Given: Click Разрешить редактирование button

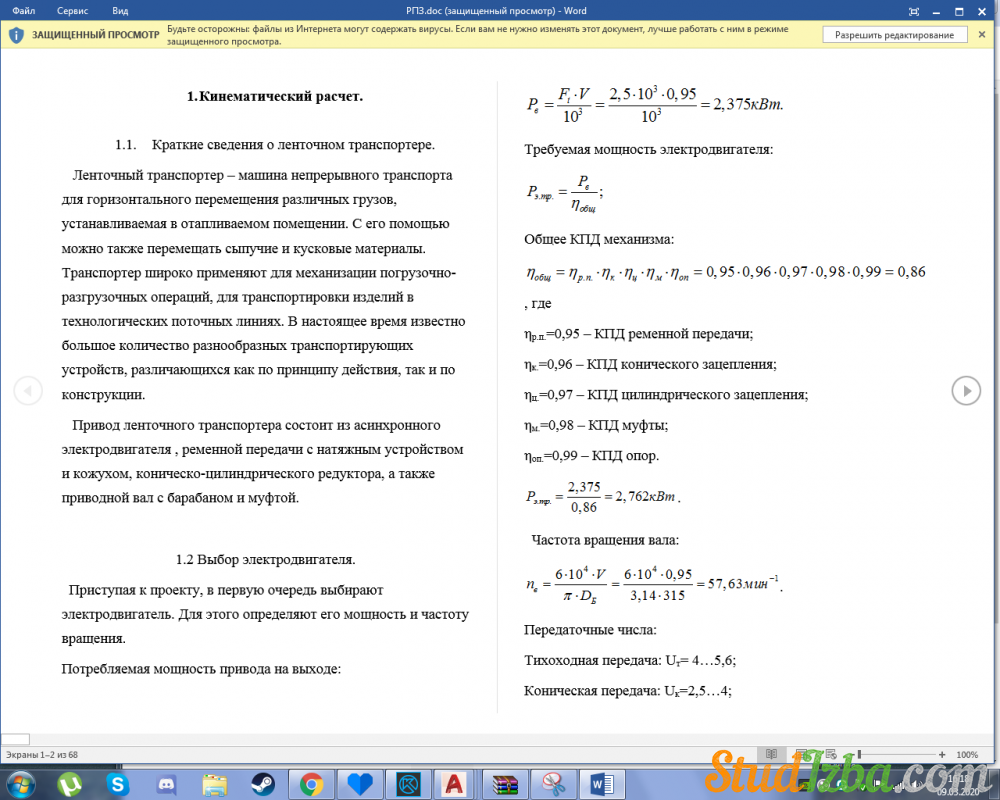Looking at the screenshot, I should pyautogui.click(x=894, y=35).
